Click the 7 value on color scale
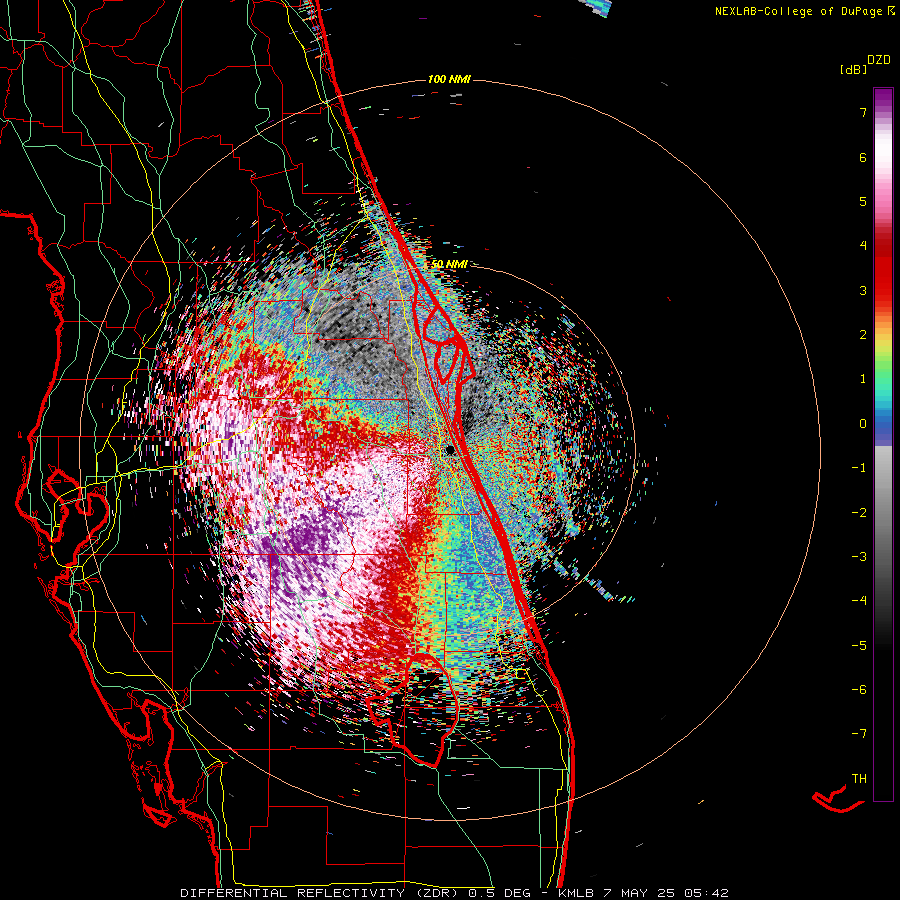 863,112
